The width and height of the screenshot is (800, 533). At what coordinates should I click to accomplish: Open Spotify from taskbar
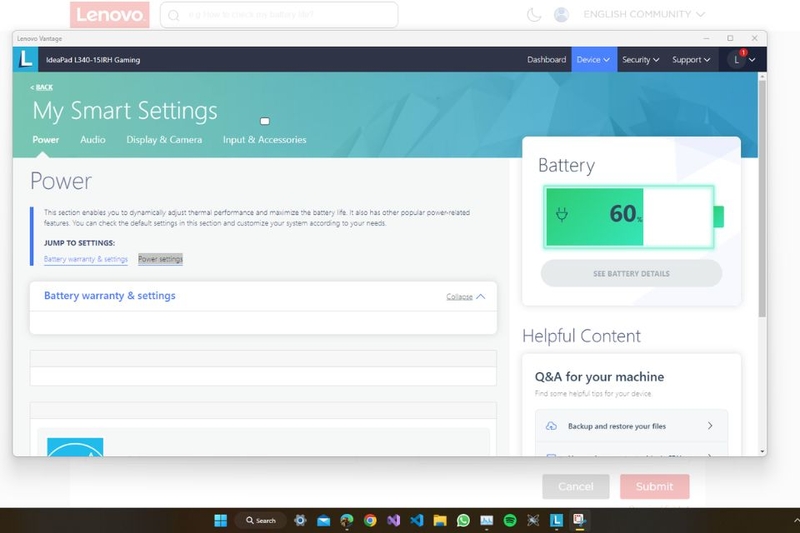510,520
